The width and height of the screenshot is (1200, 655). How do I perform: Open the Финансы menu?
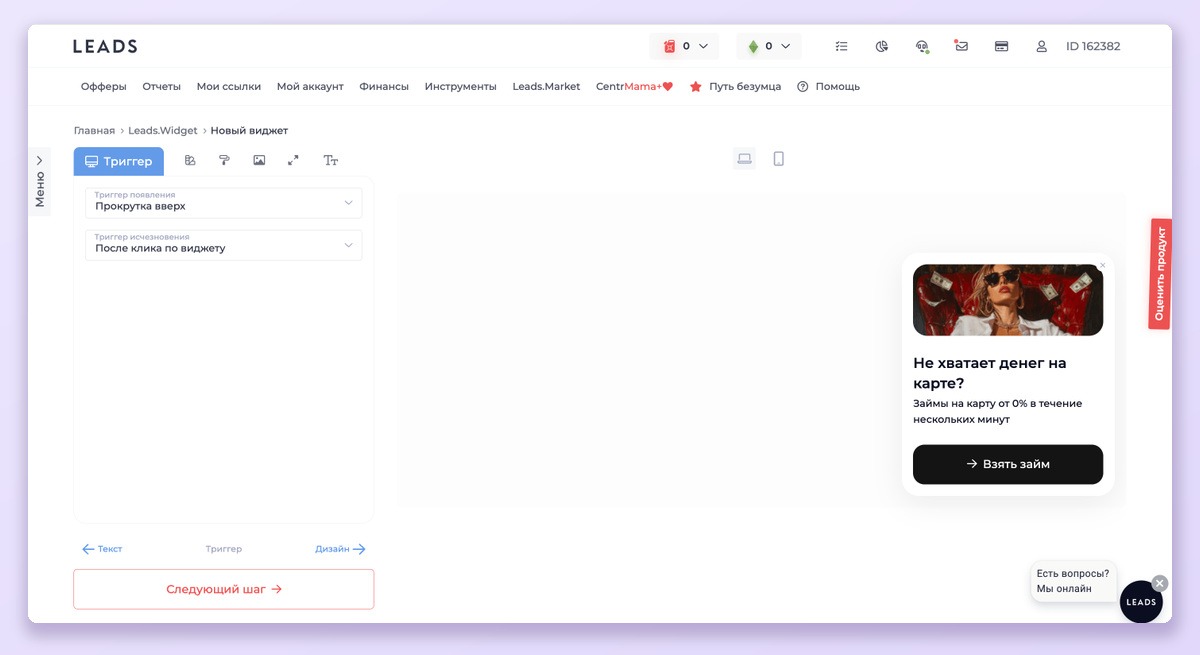384,87
